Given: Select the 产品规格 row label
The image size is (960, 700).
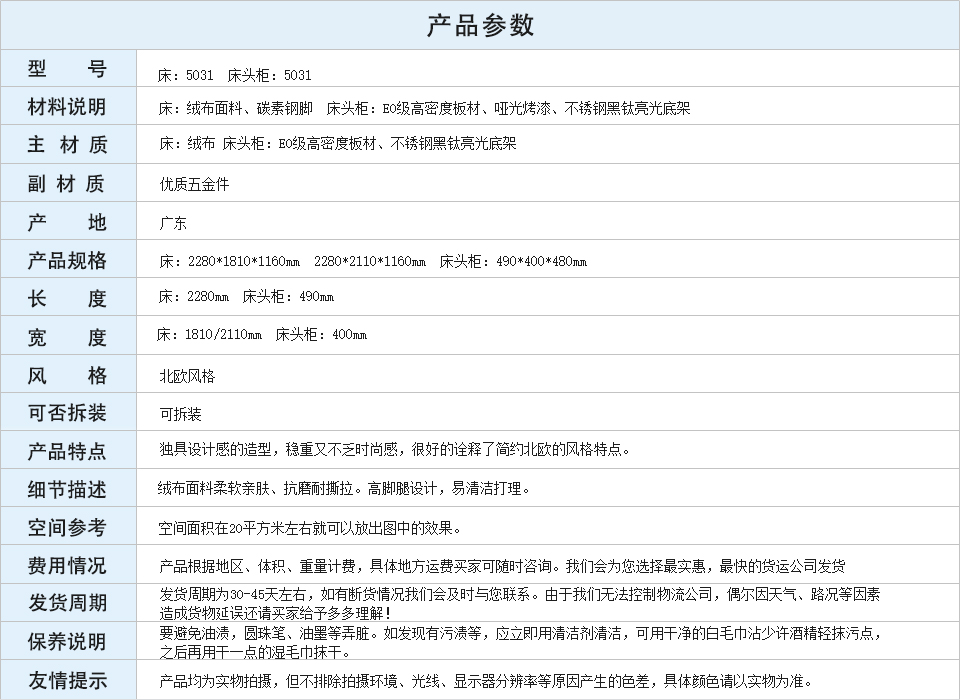Looking at the screenshot, I should pyautogui.click(x=67, y=260).
